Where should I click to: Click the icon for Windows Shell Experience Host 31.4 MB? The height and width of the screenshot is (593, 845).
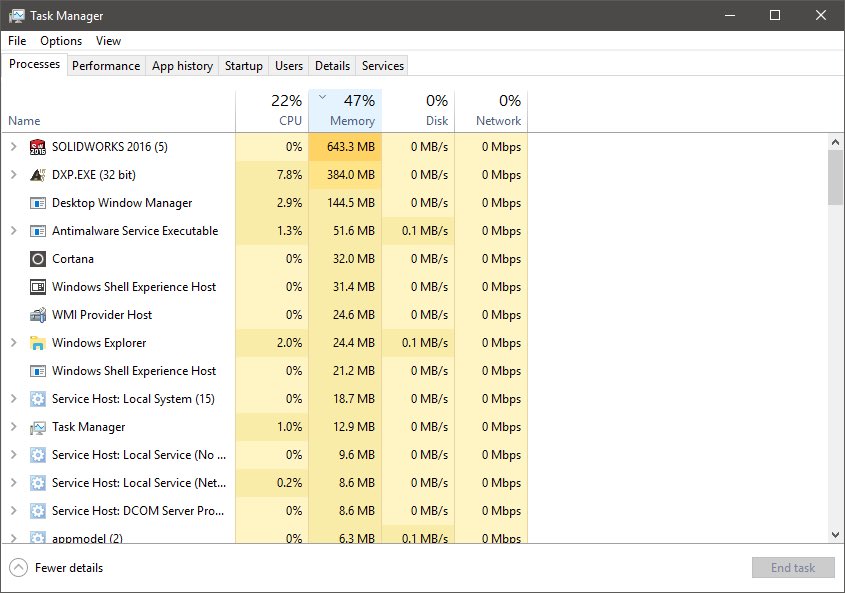(38, 287)
